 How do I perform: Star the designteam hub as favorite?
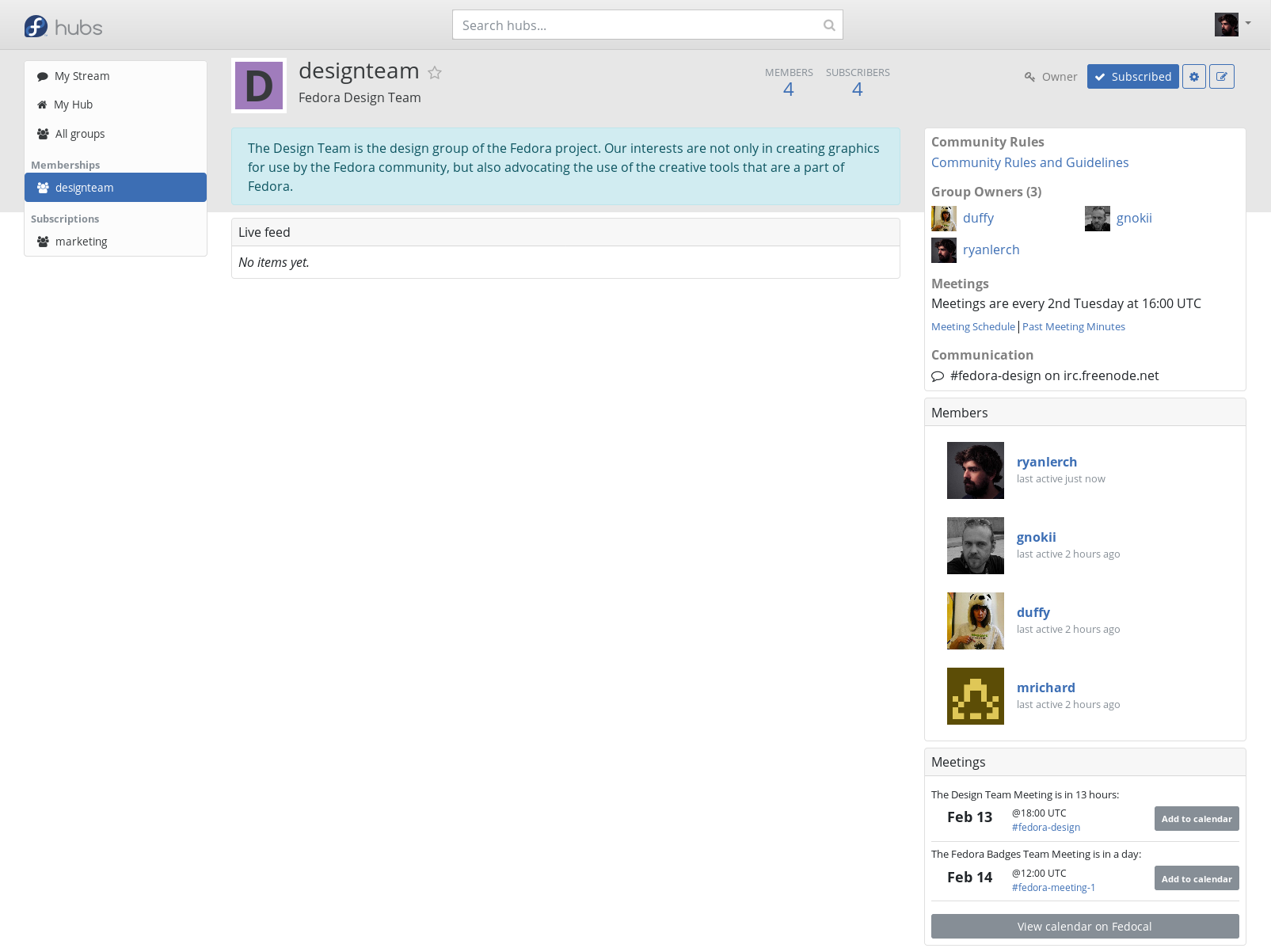[435, 73]
